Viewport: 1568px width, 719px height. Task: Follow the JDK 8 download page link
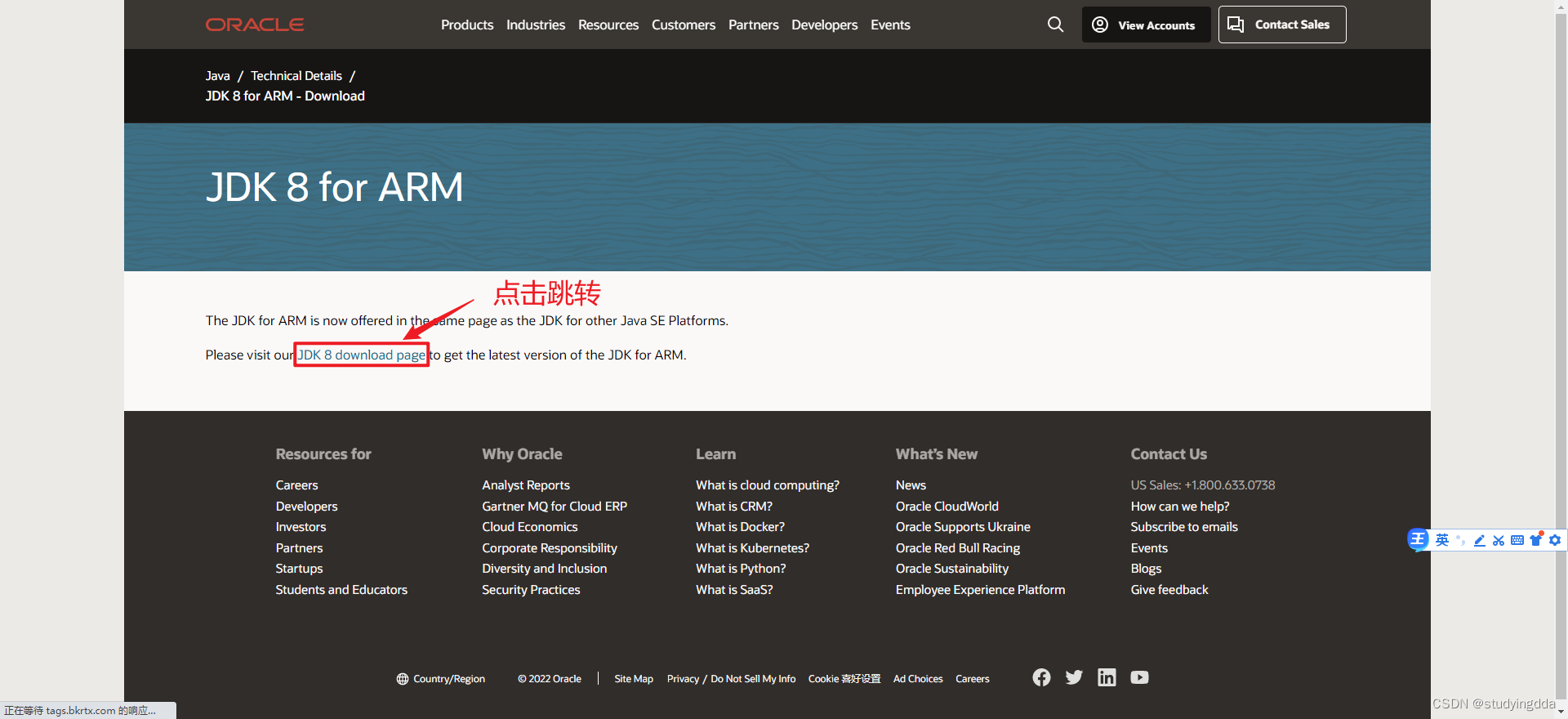[362, 355]
